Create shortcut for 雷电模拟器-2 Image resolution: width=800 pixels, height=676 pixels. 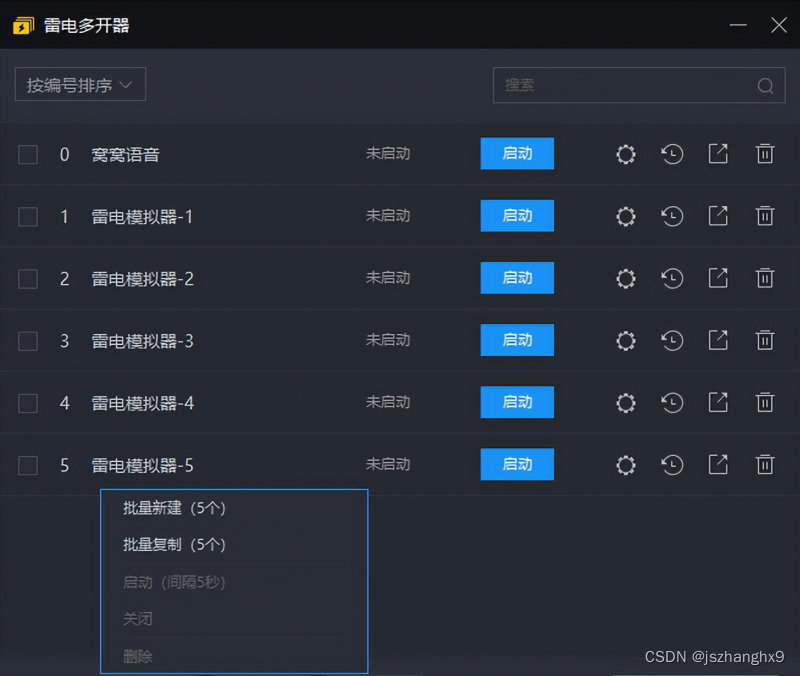click(718, 278)
